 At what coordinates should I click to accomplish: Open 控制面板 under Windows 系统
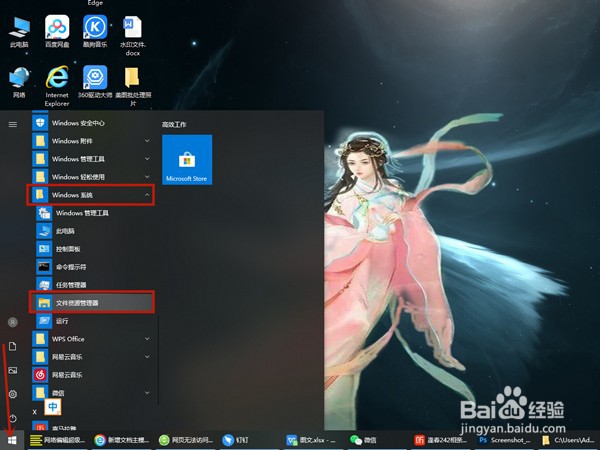pyautogui.click(x=93, y=249)
